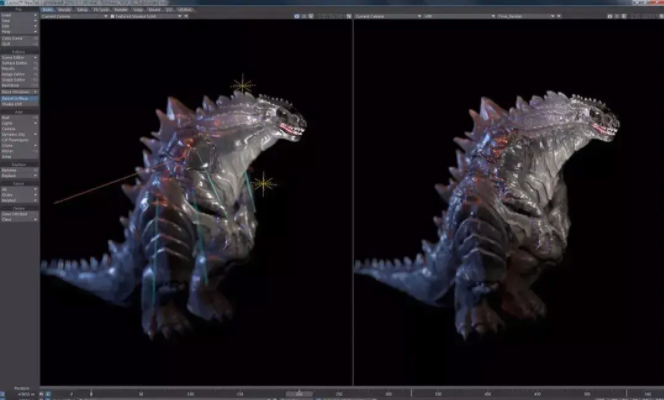Click the Mirror button
The height and width of the screenshot is (400, 664).
click(x=19, y=151)
